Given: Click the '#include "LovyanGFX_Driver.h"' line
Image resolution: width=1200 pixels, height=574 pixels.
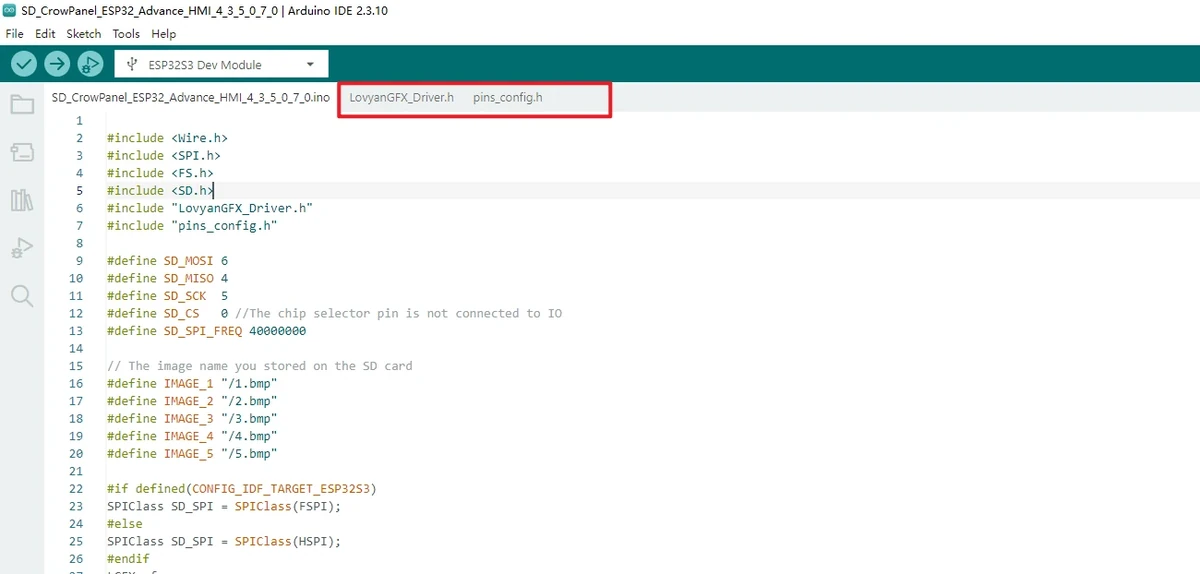Looking at the screenshot, I should point(210,208).
